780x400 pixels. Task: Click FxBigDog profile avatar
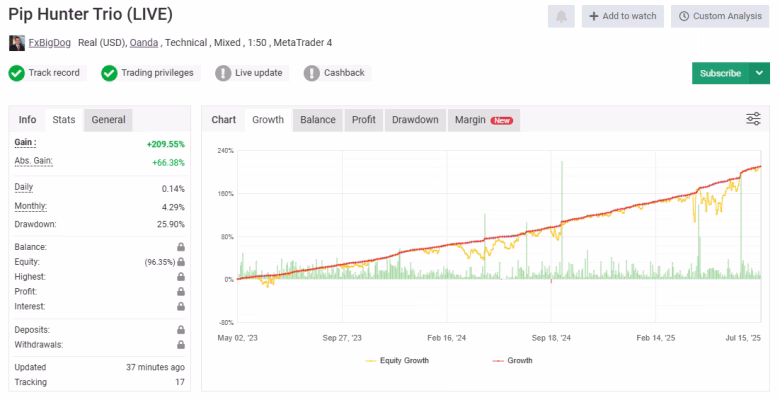17,43
